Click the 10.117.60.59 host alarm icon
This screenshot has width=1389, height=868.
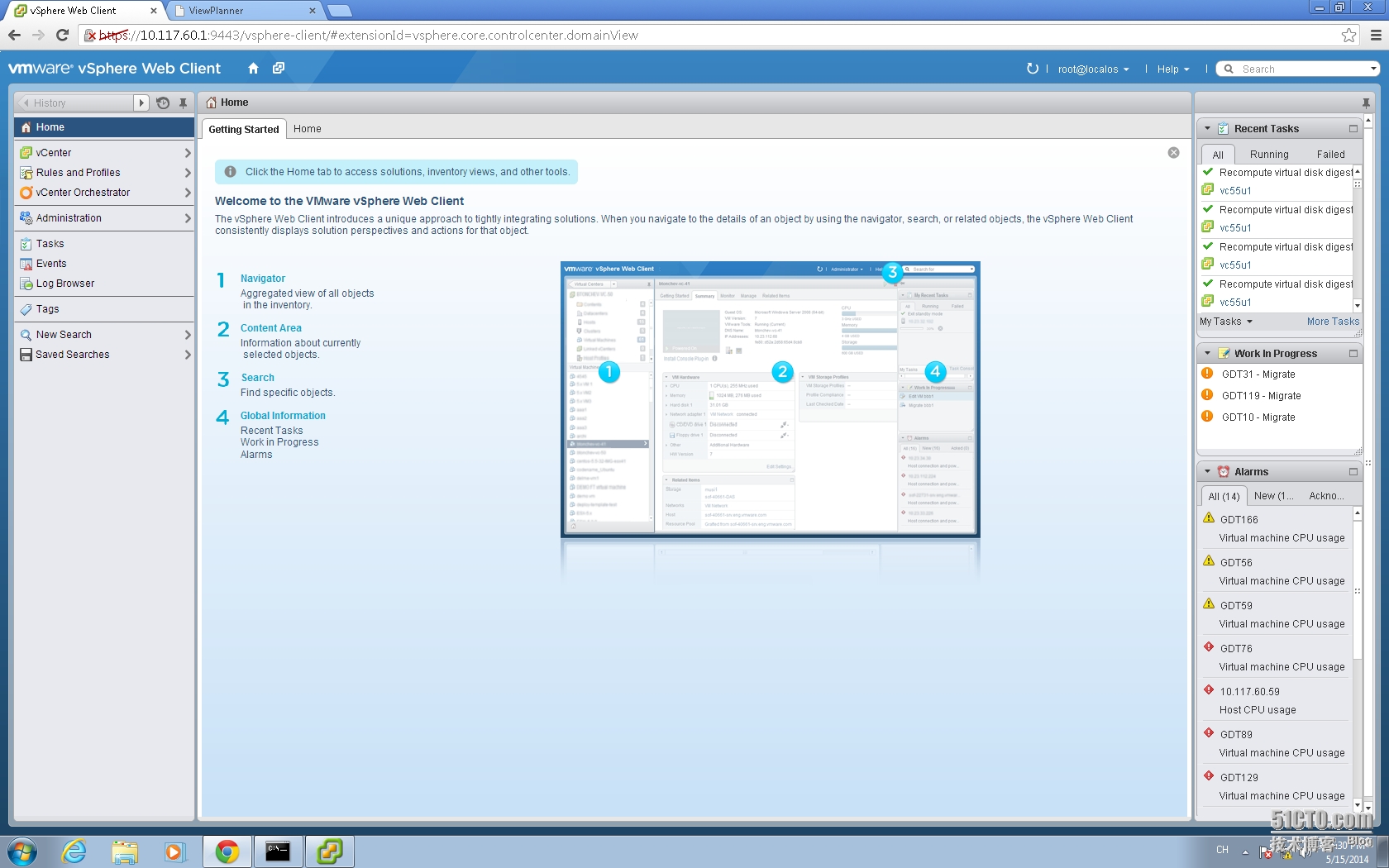coord(1209,690)
